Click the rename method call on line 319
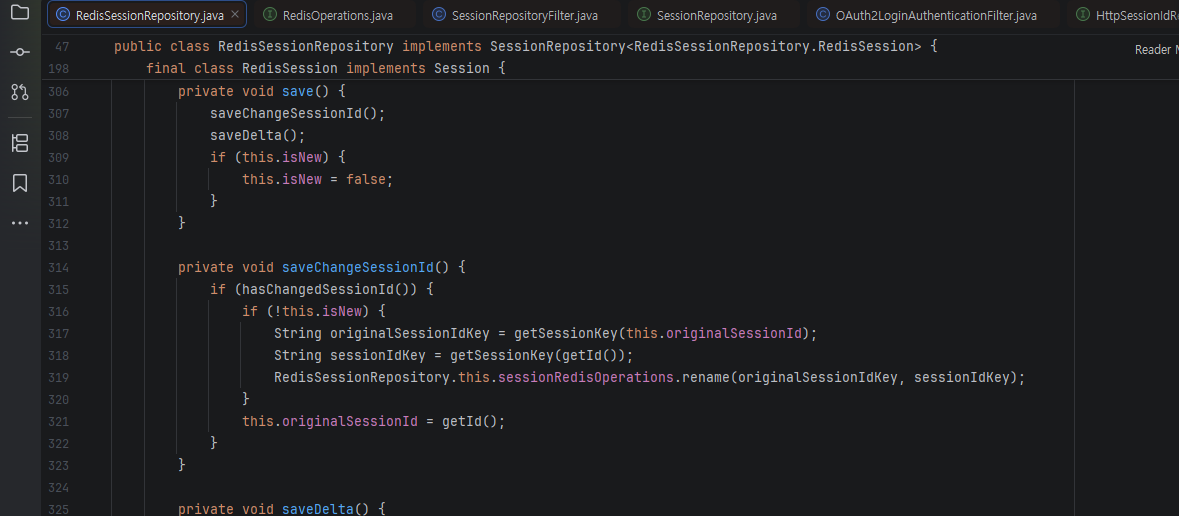 [705, 377]
